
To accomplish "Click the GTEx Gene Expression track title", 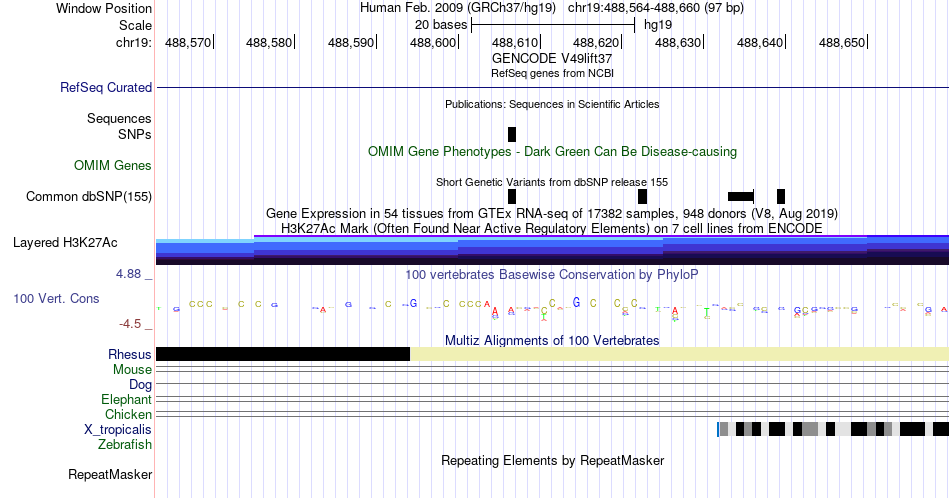I will pyautogui.click(x=552, y=214).
